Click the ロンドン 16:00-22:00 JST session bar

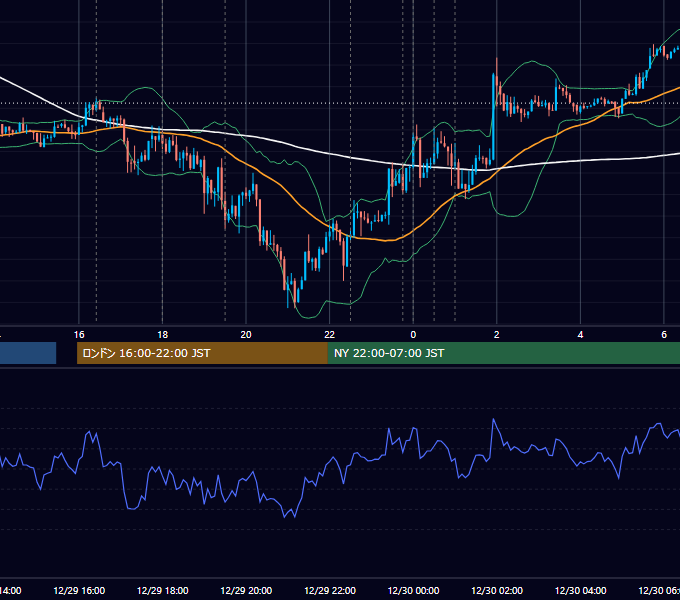click(202, 353)
